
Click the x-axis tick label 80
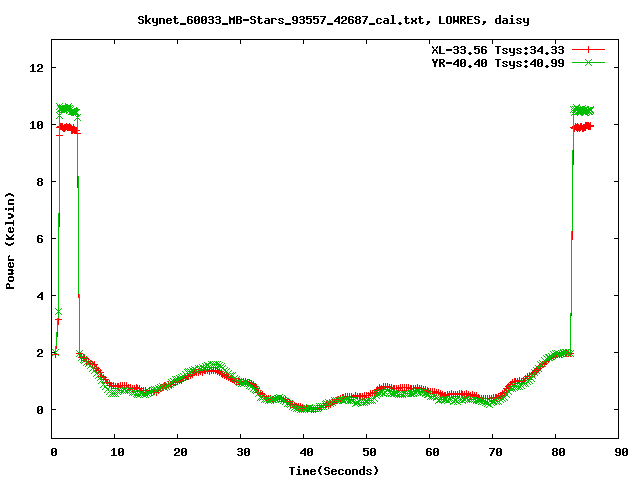tap(558, 452)
